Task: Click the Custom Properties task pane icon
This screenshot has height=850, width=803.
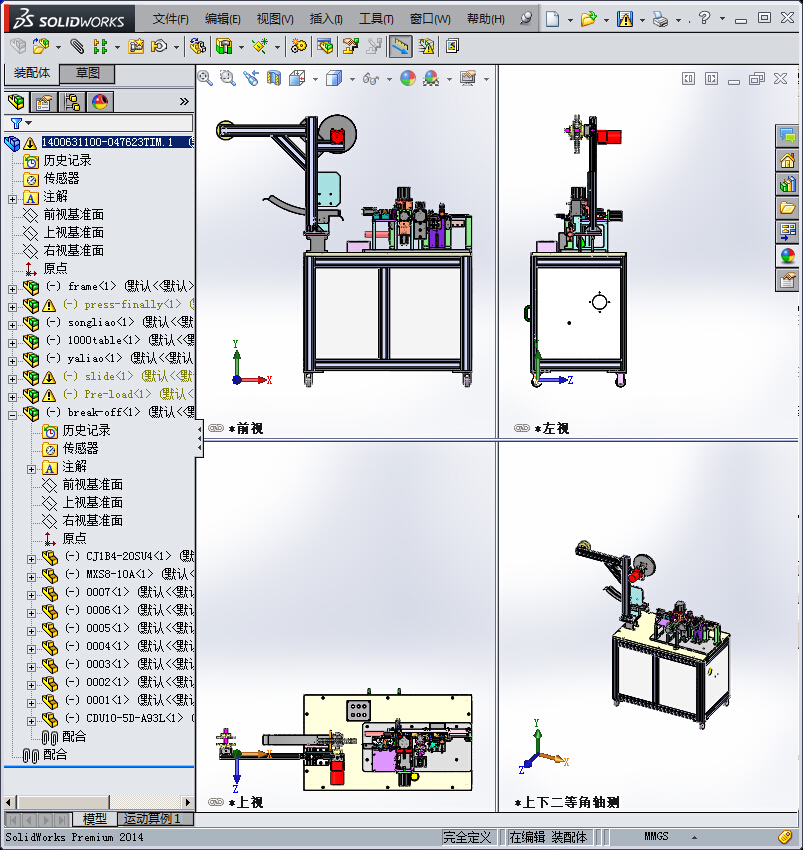Action: coord(787,280)
